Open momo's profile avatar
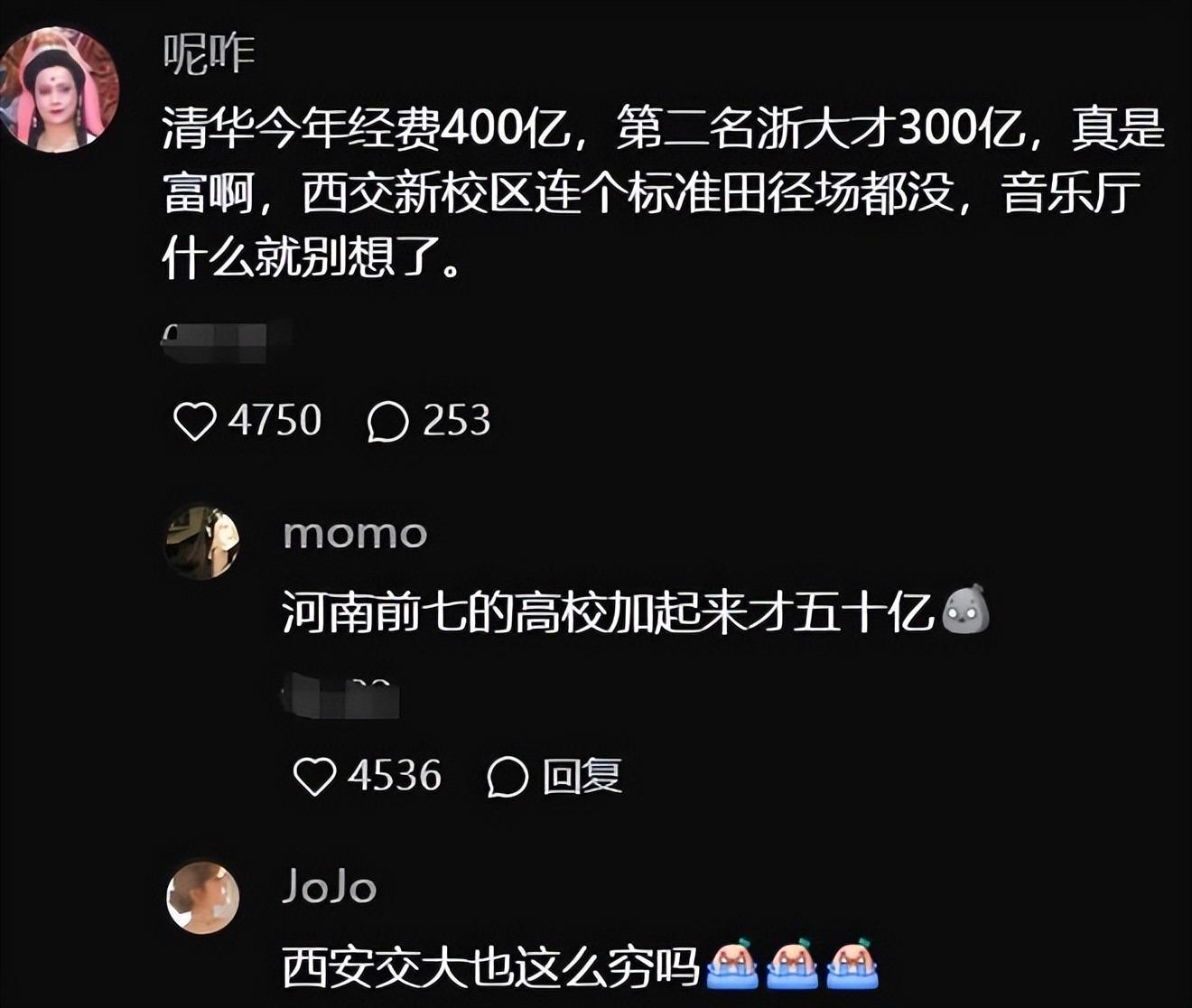The image size is (1192, 1008). (x=202, y=542)
